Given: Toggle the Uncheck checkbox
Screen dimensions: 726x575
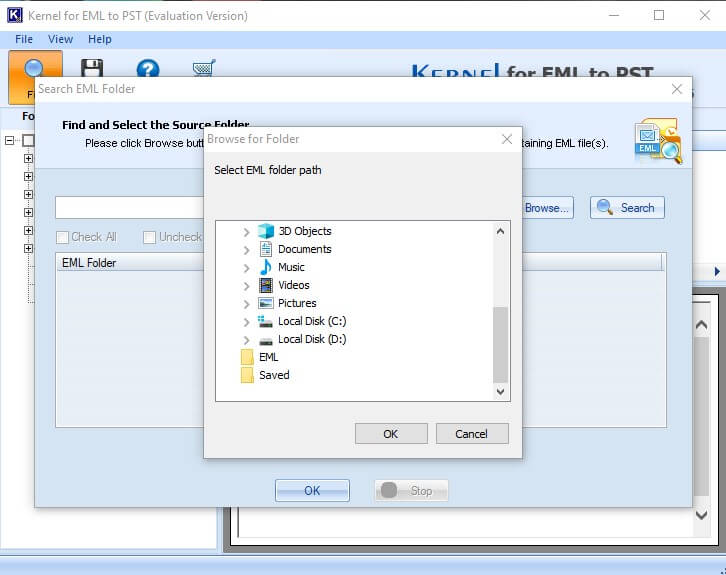Looking at the screenshot, I should point(149,238).
